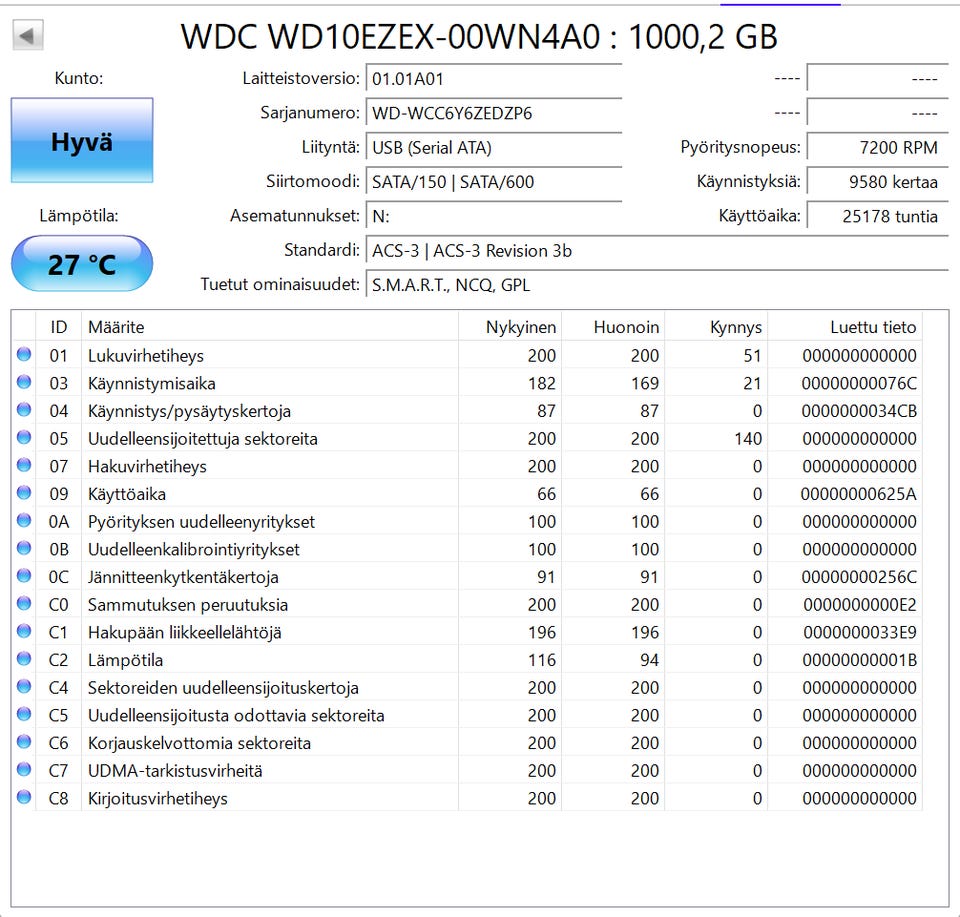
Task: Click the Käyttöaika field showing 25178 tuntia
Action: (x=877, y=216)
